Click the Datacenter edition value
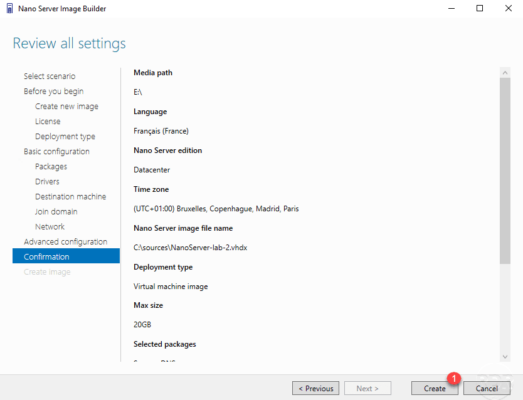This screenshot has width=523, height=400. point(152,170)
